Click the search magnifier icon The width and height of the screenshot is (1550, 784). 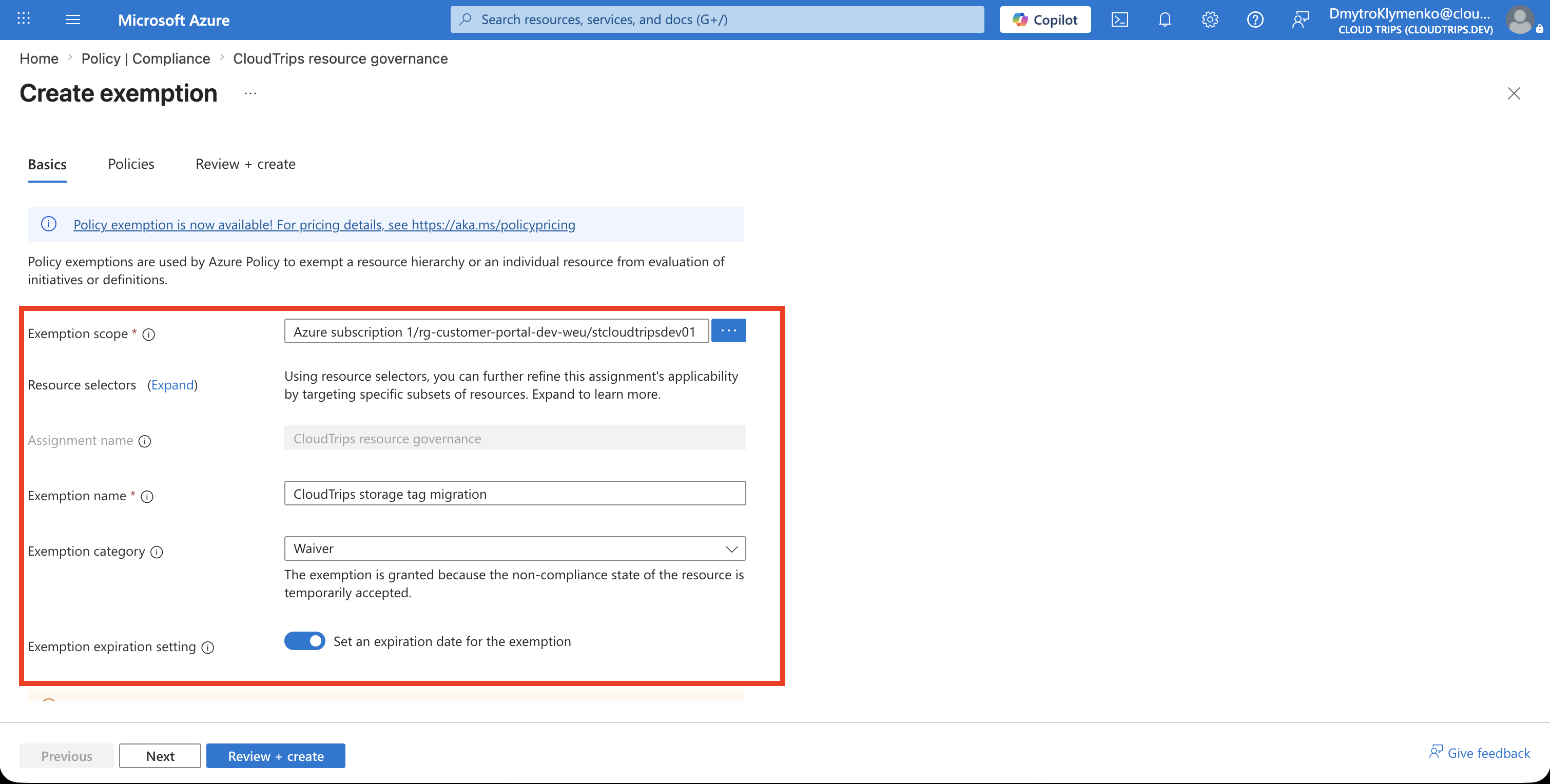tap(465, 19)
